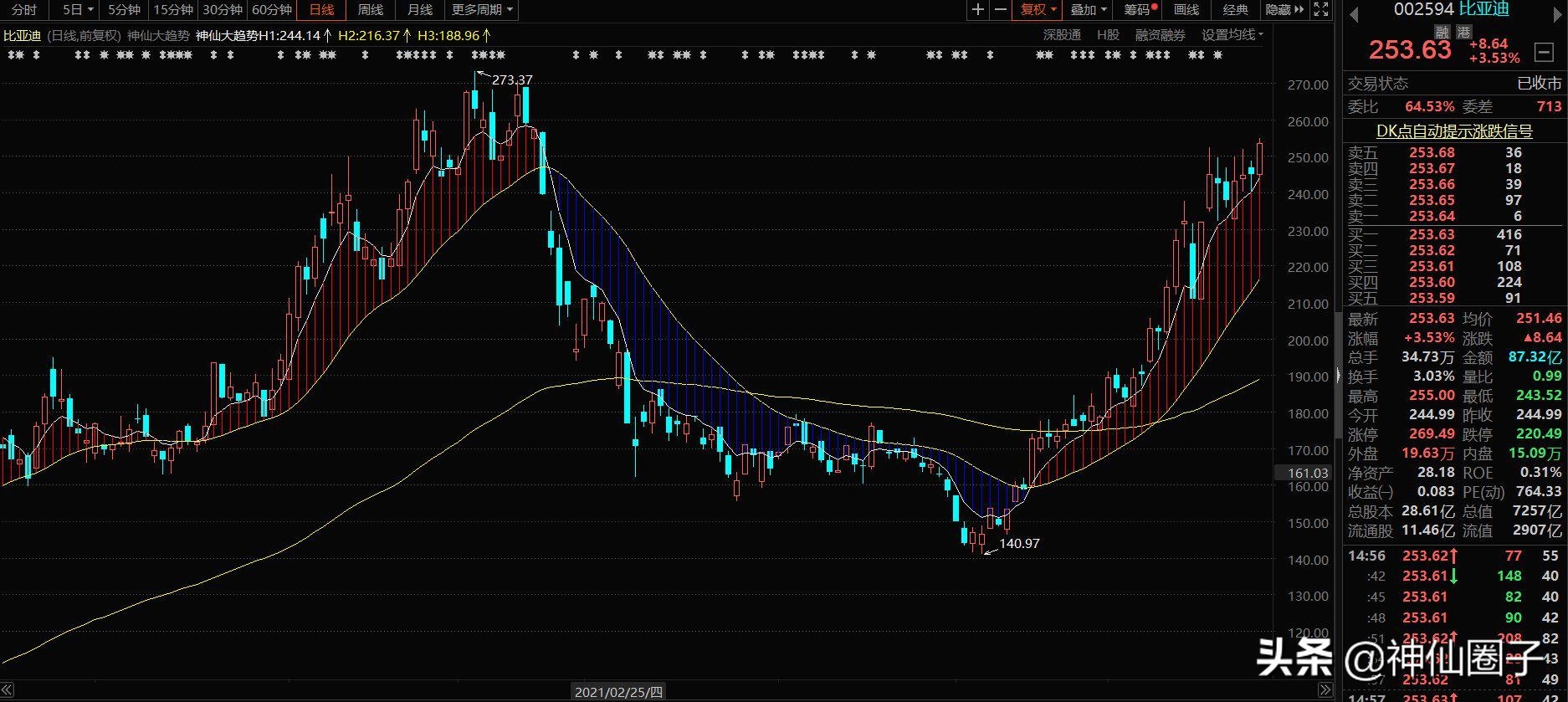This screenshot has width=1568, height=702.
Task: Enter fullscreen chart mode icon
Action: [1321, 10]
